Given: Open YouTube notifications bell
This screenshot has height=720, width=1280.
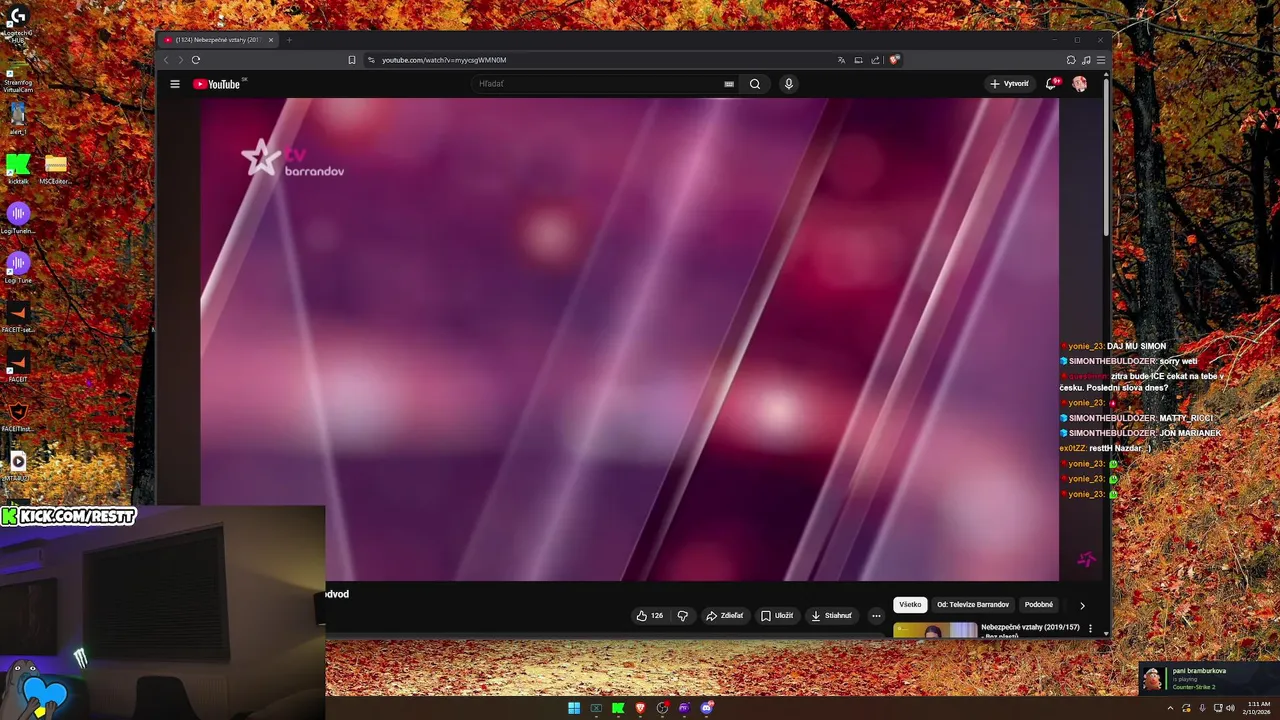Looking at the screenshot, I should [x=1051, y=84].
